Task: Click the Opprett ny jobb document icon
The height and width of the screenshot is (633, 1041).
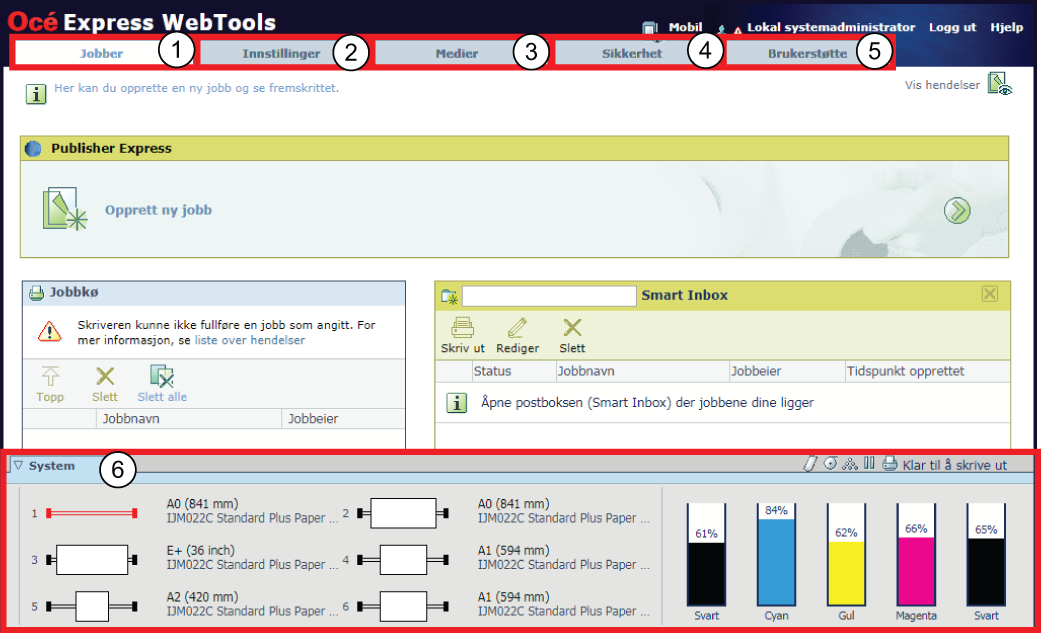Action: 64,209
